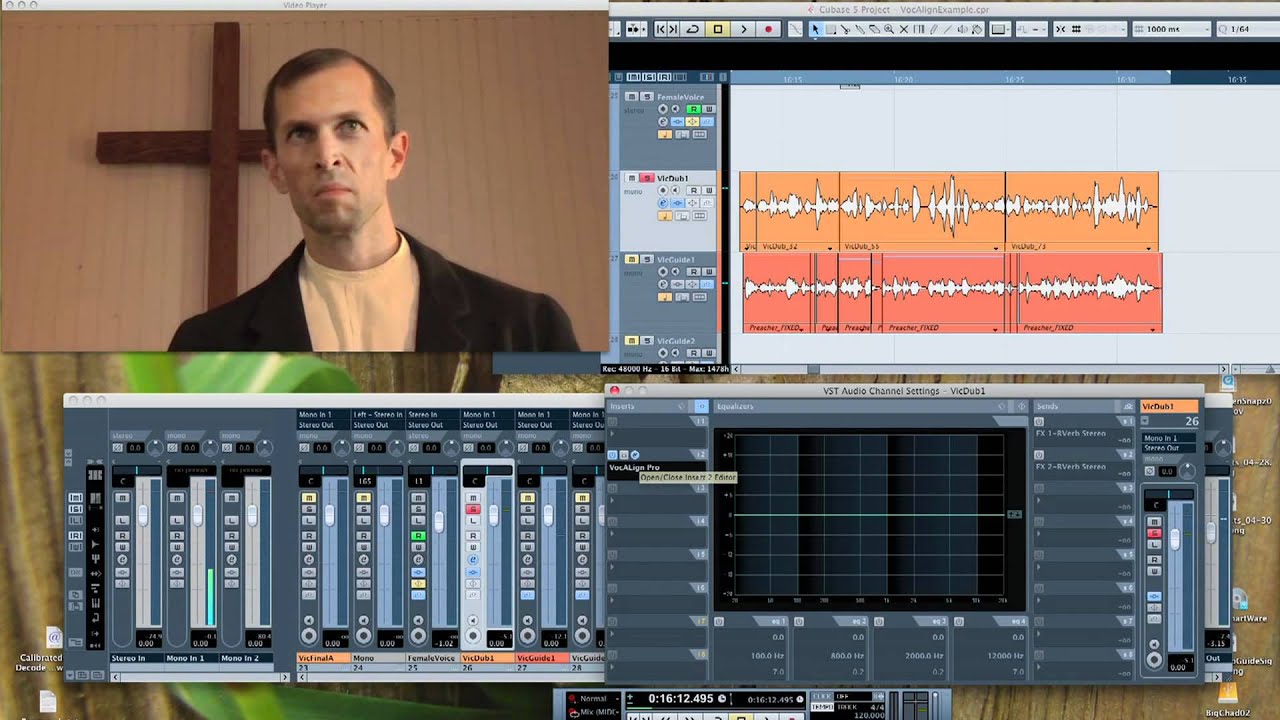The image size is (1280, 720).
Task: Deactivate all solos in mixer common panel
Action: tap(76, 509)
